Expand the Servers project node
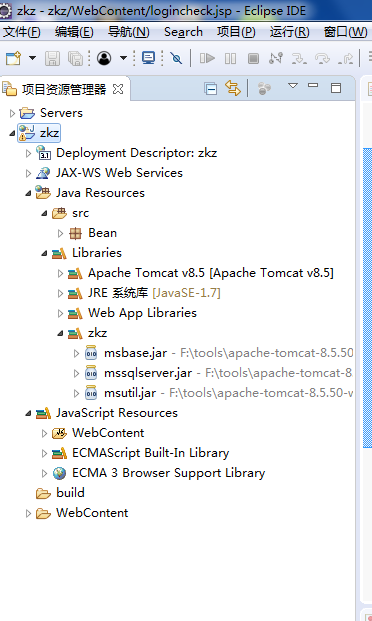Image resolution: width=372 pixels, height=621 pixels. point(12,114)
